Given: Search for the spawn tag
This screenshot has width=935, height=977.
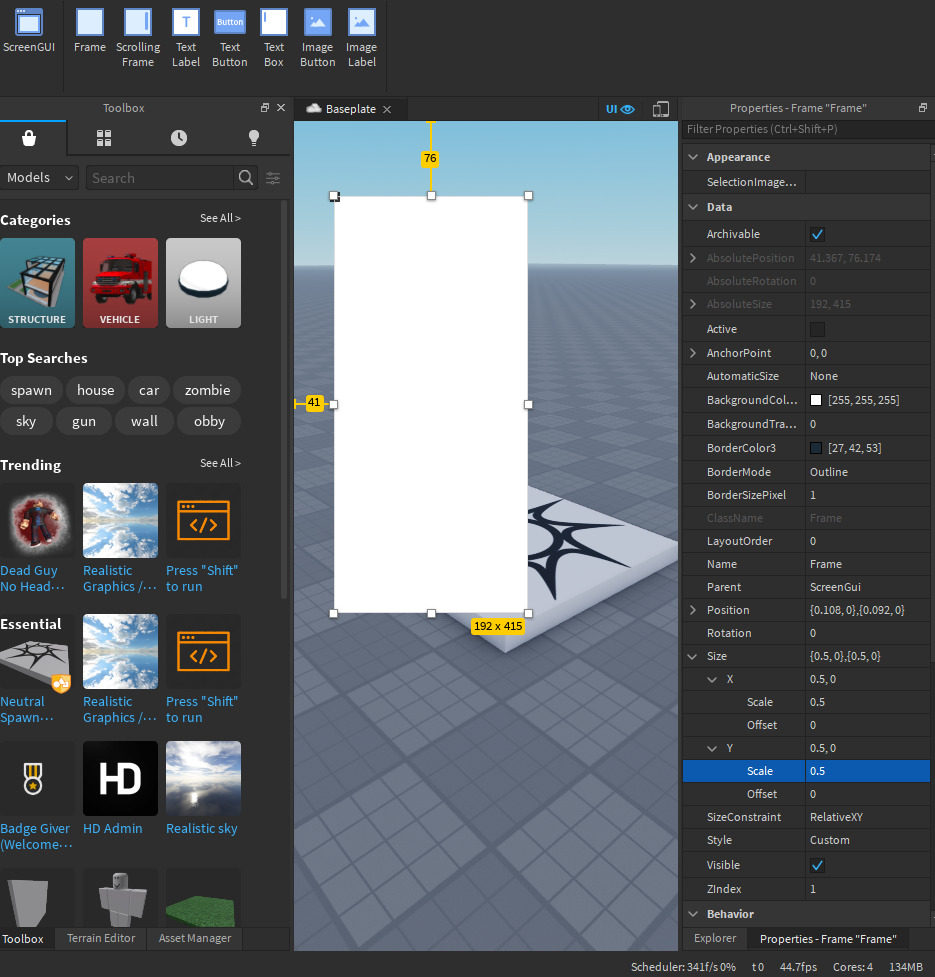Looking at the screenshot, I should 31,391.
